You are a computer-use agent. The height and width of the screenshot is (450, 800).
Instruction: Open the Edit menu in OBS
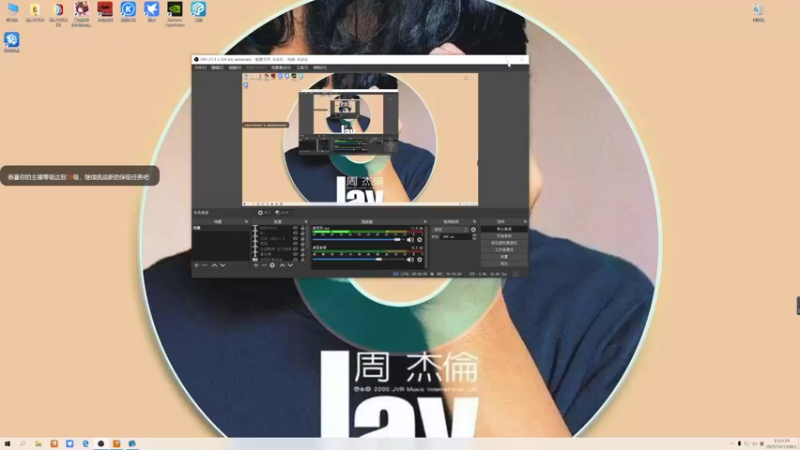[217, 67]
